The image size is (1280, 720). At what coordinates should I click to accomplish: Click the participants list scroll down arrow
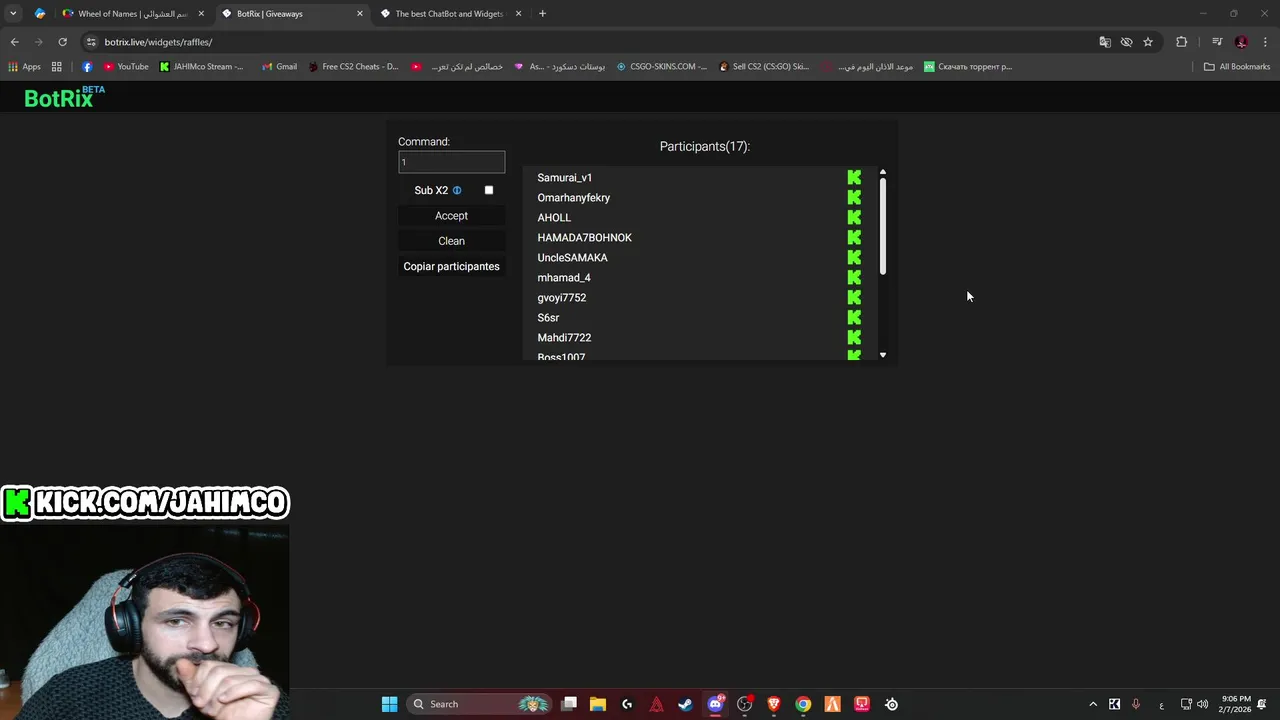tap(883, 355)
